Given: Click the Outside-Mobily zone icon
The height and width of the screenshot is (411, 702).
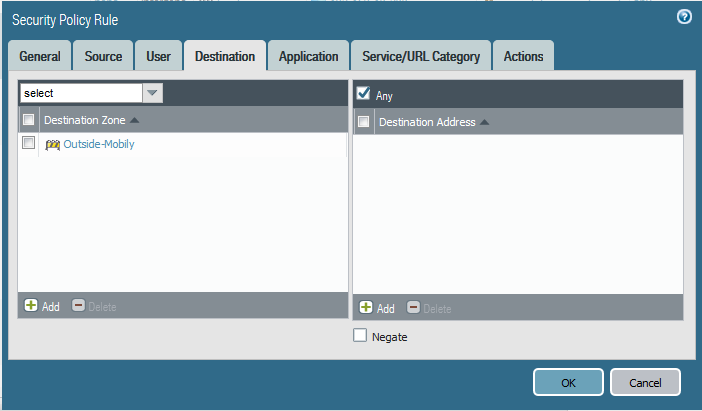Looking at the screenshot, I should click(x=53, y=145).
